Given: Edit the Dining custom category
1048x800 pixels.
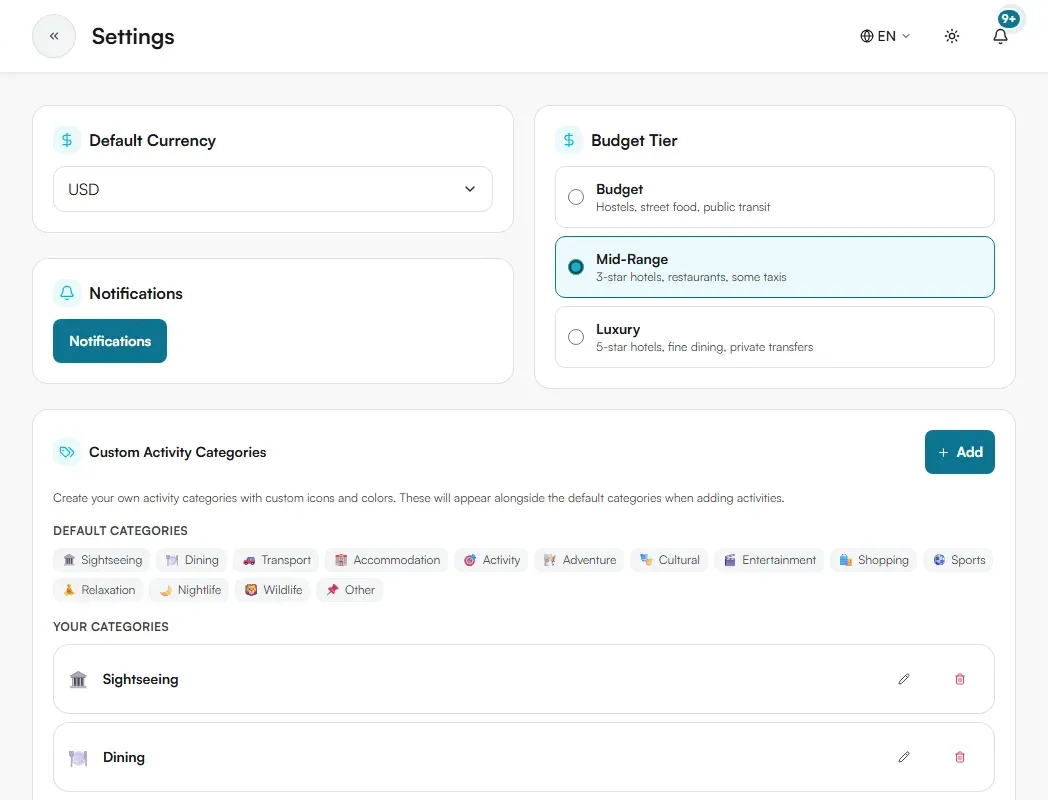Looking at the screenshot, I should click(904, 757).
